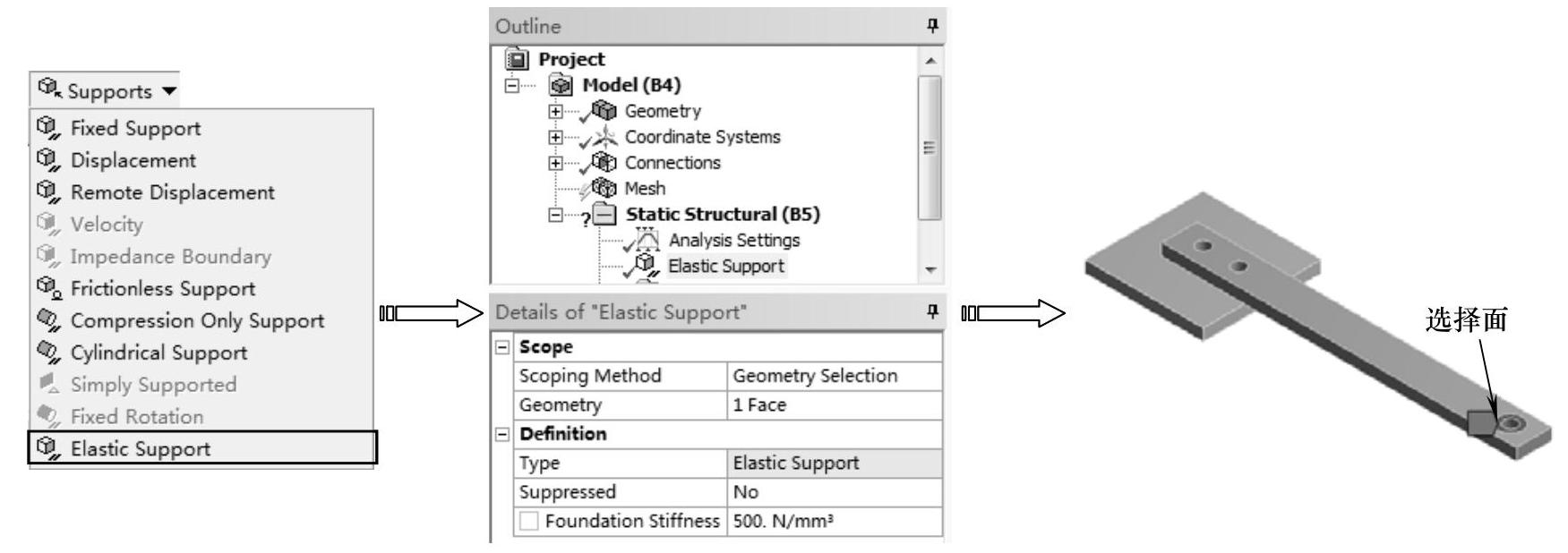Image resolution: width=1568 pixels, height=553 pixels.
Task: Click the Mesh icon in Outline
Action: pos(605,188)
